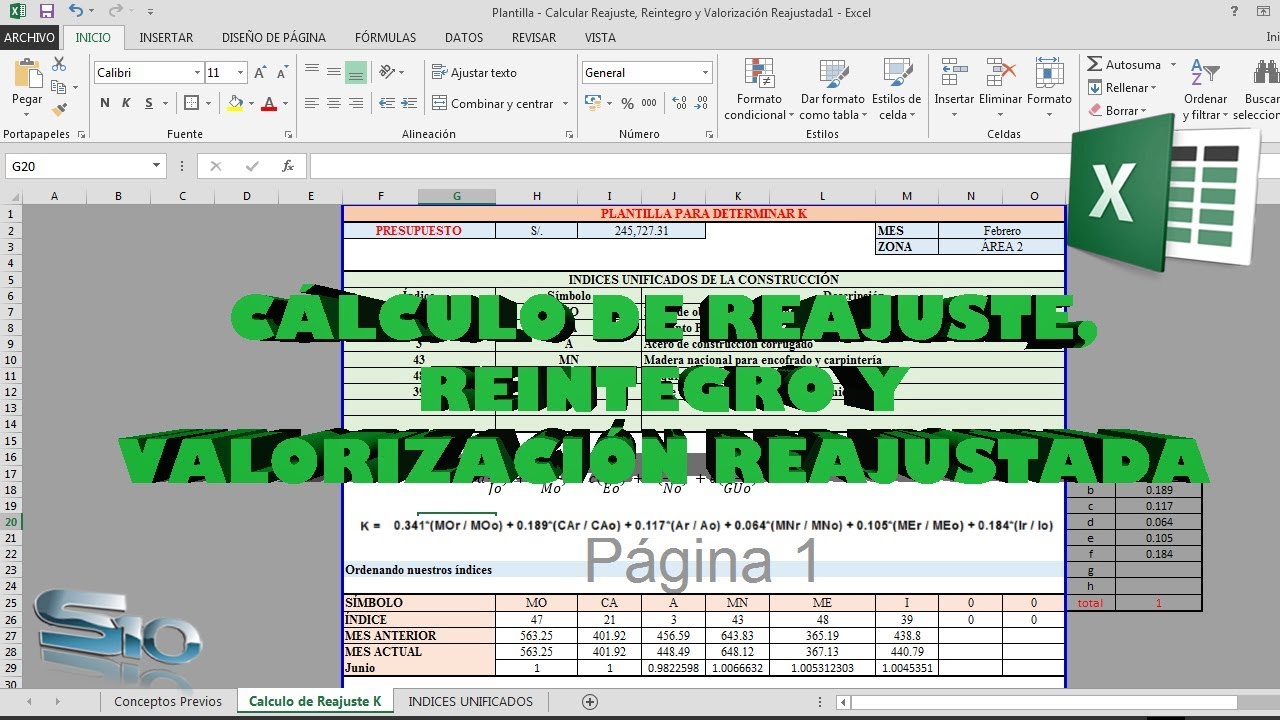Click Ajustar texto button
This screenshot has width=1280, height=720.
pyautogui.click(x=474, y=72)
